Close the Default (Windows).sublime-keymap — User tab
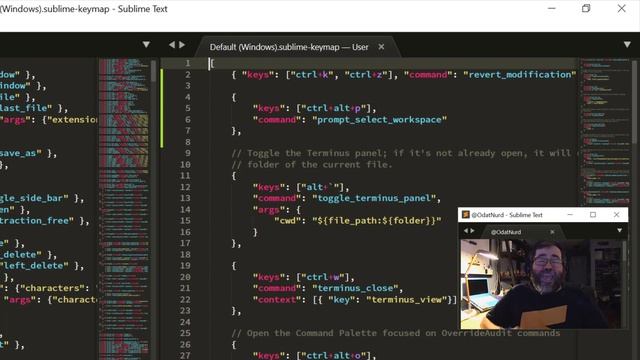Viewport: 640px width, 360px height. click(381, 47)
